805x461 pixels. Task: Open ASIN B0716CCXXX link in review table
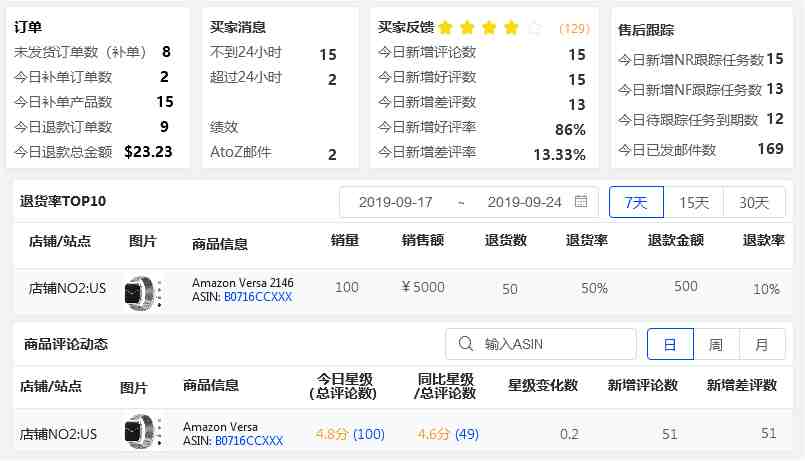(249, 440)
